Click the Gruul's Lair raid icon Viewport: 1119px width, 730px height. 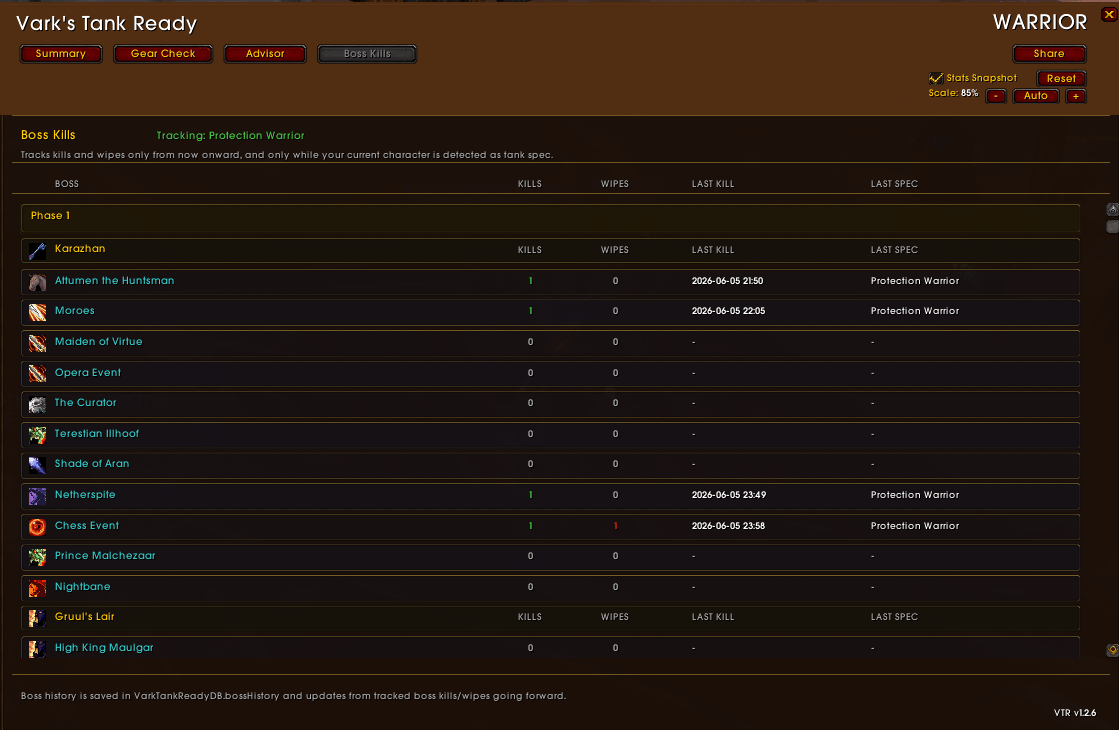point(37,618)
